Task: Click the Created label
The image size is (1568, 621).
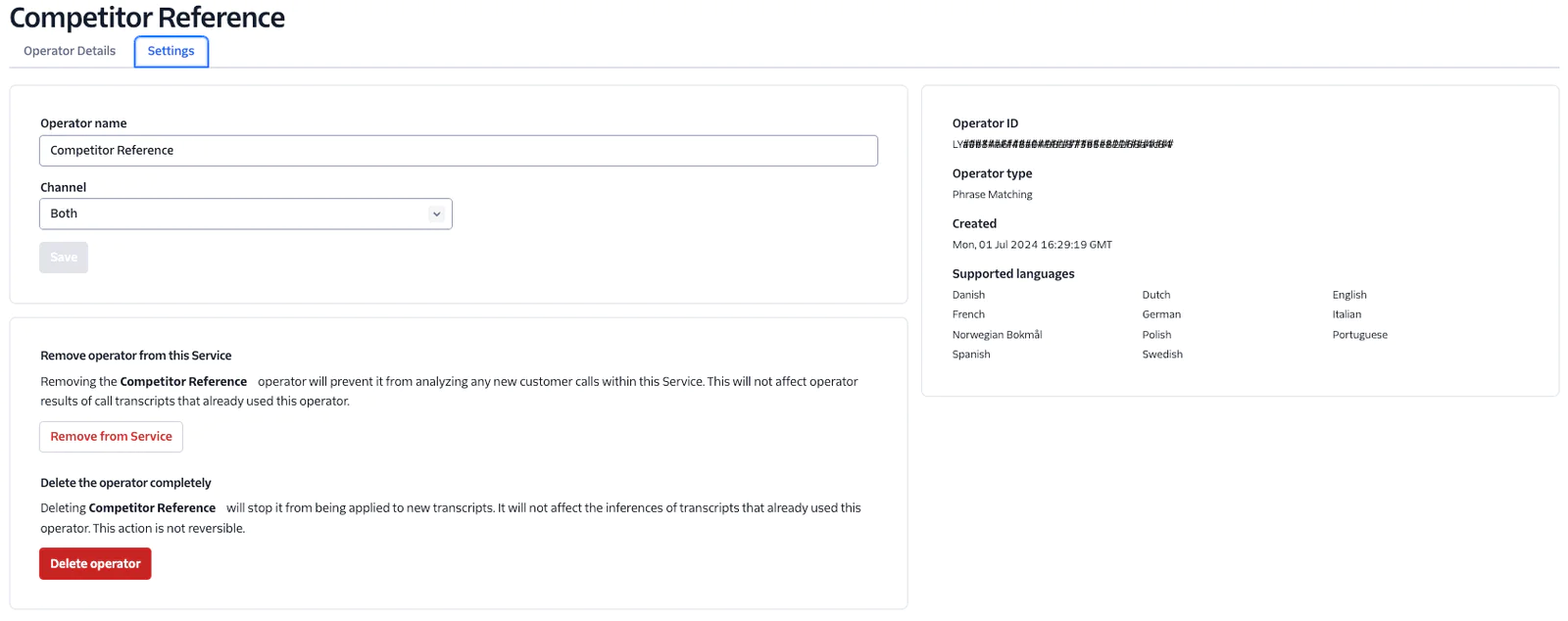Action: point(974,224)
